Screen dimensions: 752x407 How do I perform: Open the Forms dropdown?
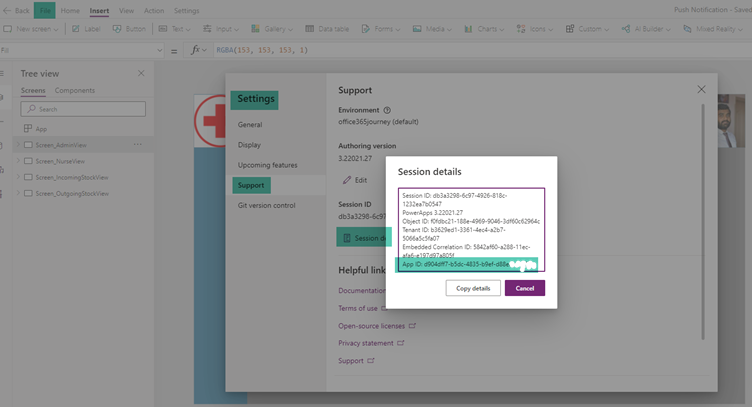coord(381,29)
